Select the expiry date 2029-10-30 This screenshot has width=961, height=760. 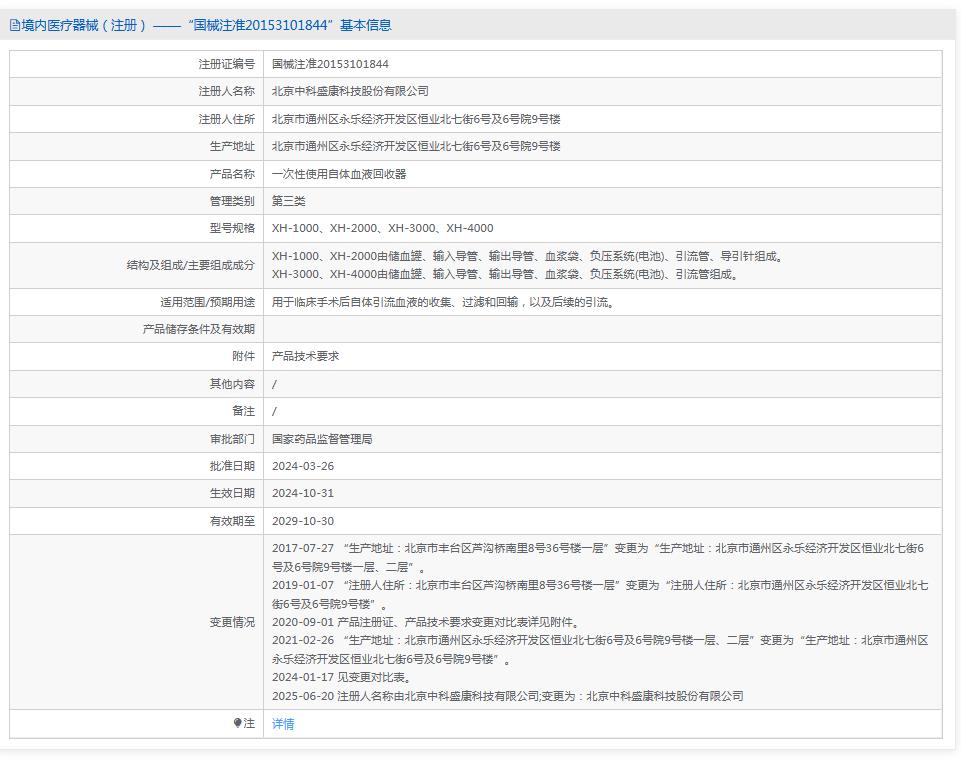(x=304, y=520)
